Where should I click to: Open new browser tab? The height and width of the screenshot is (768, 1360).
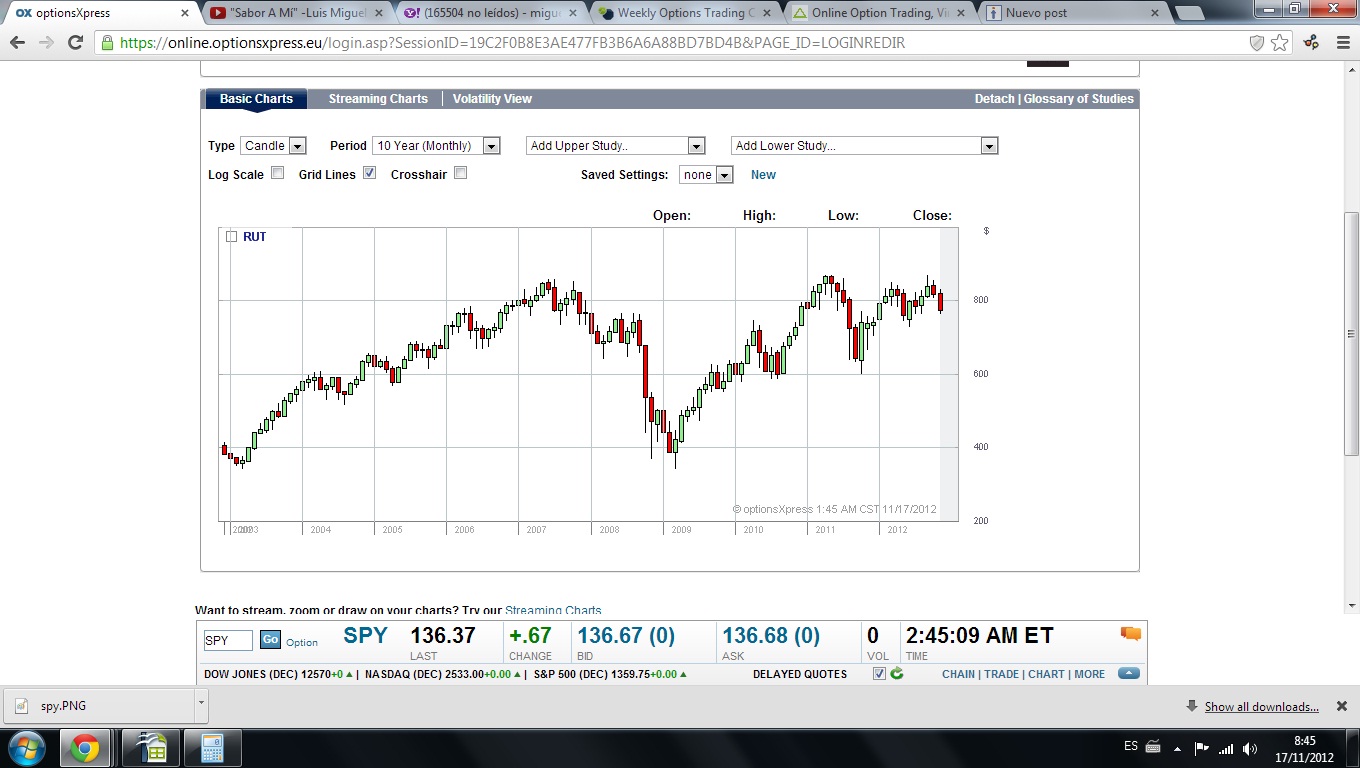tap(1188, 13)
